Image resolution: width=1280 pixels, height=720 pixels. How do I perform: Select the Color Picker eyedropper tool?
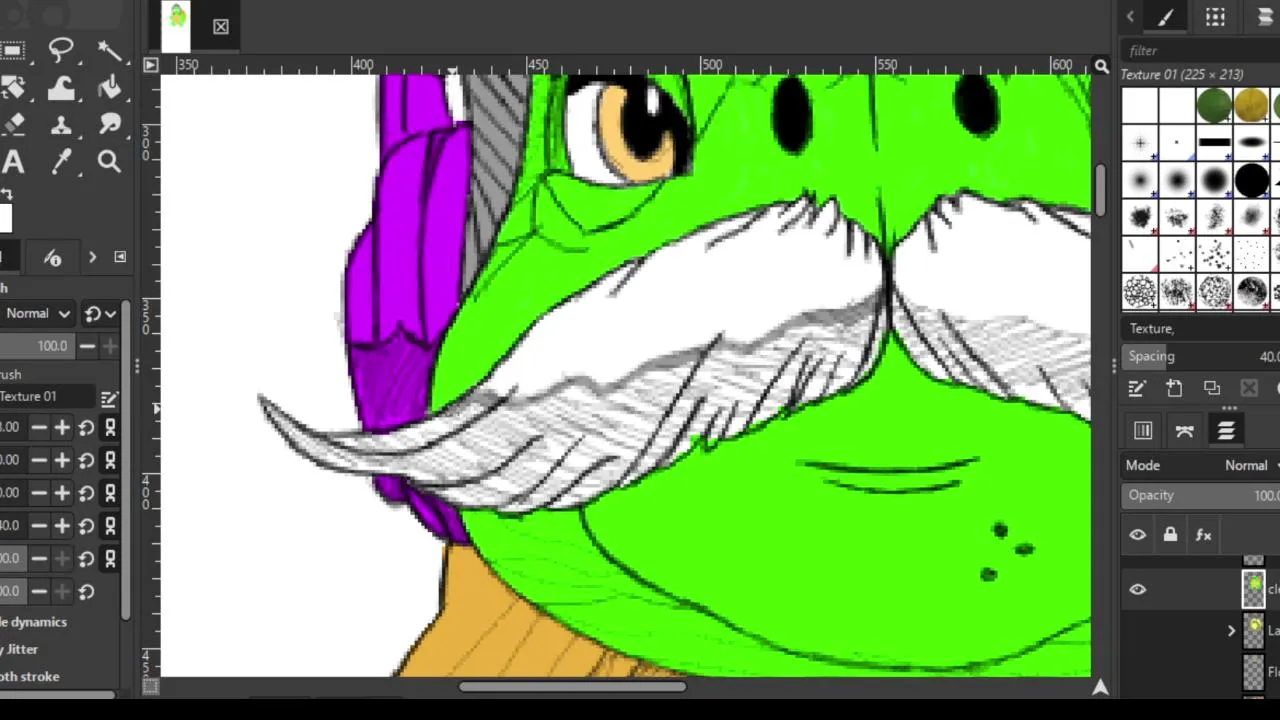tap(61, 162)
